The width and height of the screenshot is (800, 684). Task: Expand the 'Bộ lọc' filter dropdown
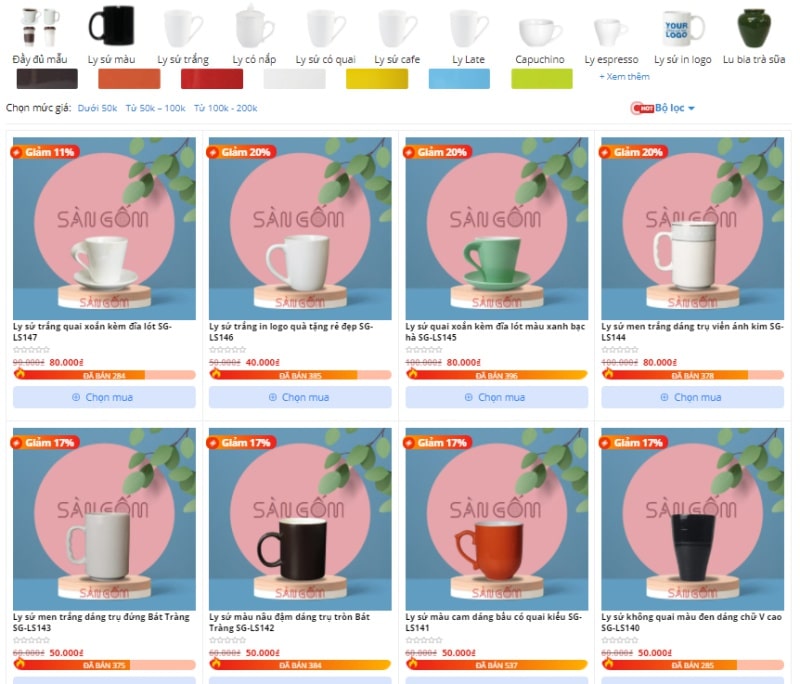[x=663, y=108]
